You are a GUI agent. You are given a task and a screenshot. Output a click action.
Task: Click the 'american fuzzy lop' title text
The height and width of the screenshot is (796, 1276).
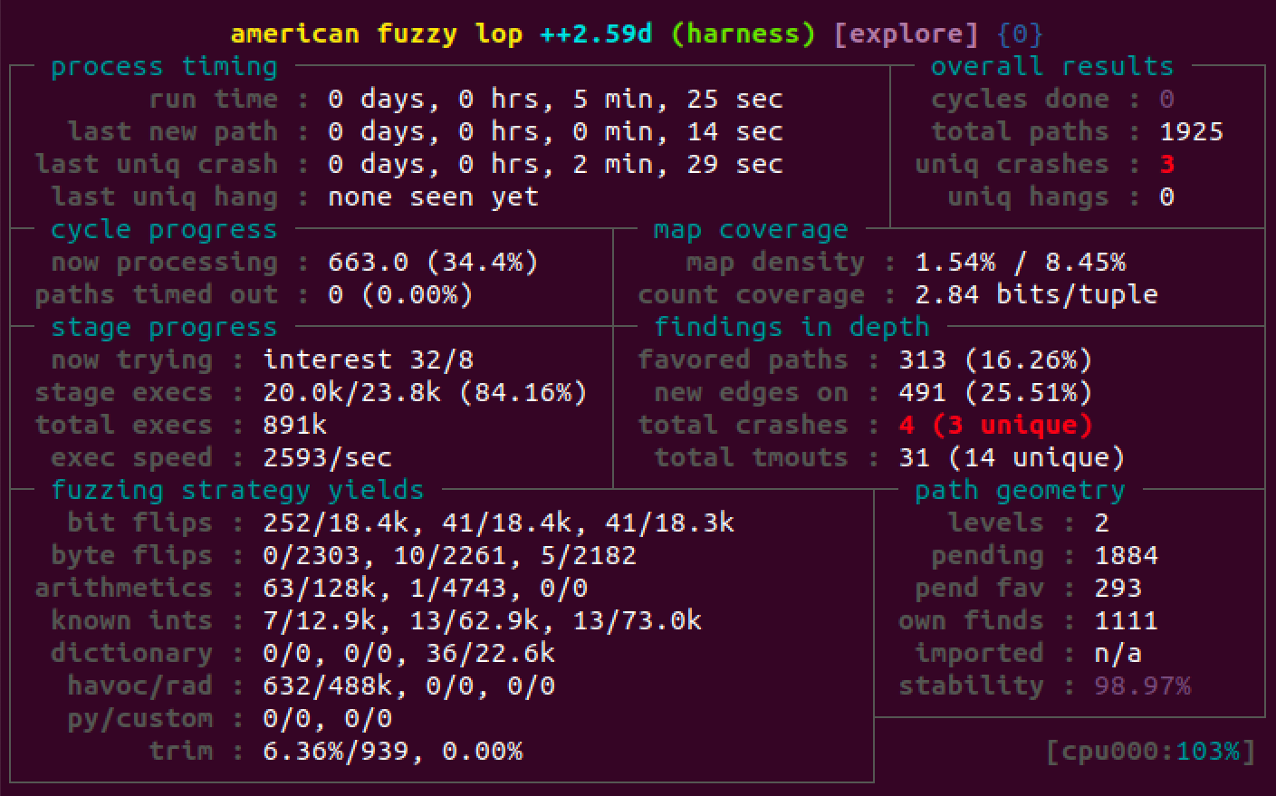pos(376,34)
